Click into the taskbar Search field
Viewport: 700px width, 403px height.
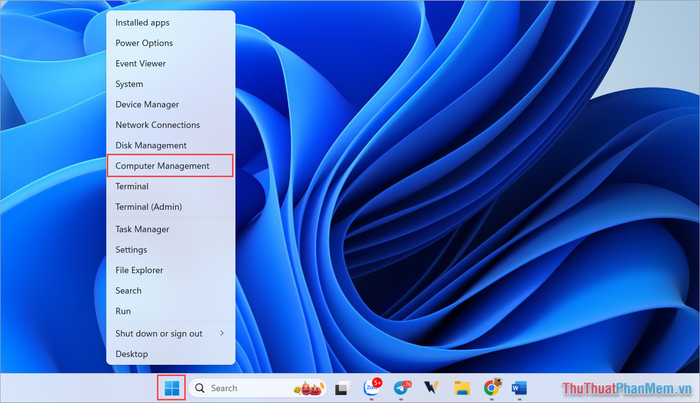pyautogui.click(x=257, y=388)
